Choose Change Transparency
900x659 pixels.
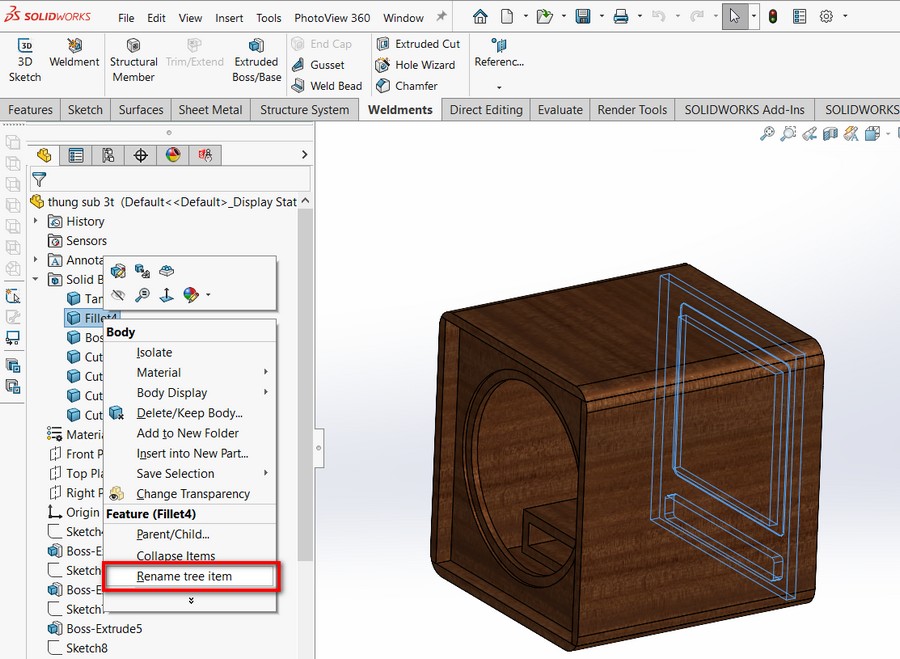(x=193, y=494)
